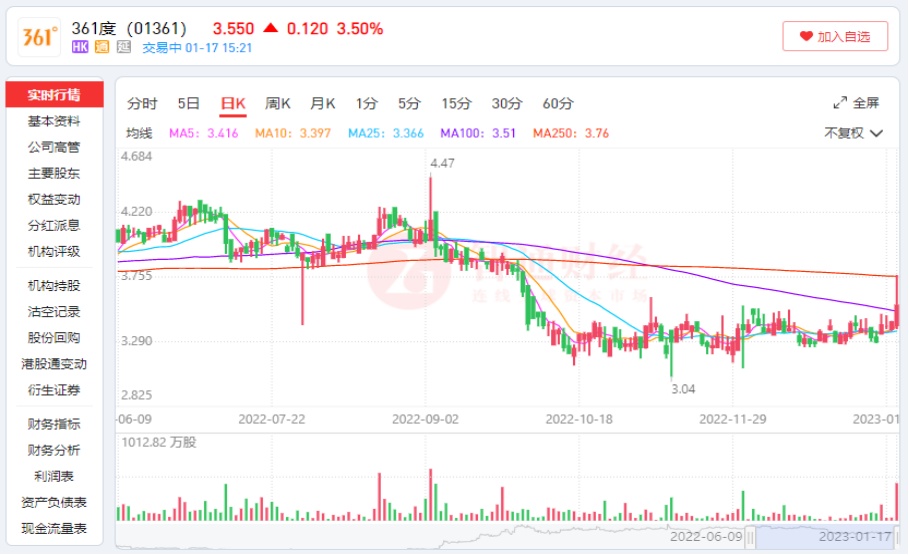Screen dimensions: 909x555
Task: Click the 361° company logo icon
Action: tap(39, 37)
